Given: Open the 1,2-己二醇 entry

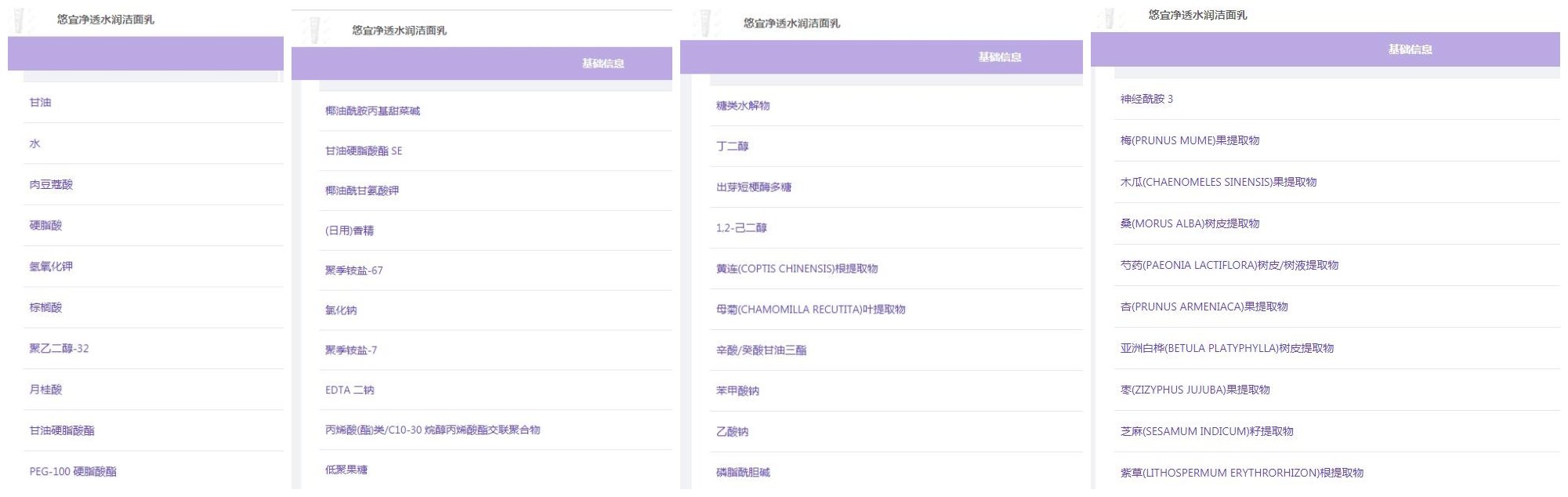Looking at the screenshot, I should point(741,228).
